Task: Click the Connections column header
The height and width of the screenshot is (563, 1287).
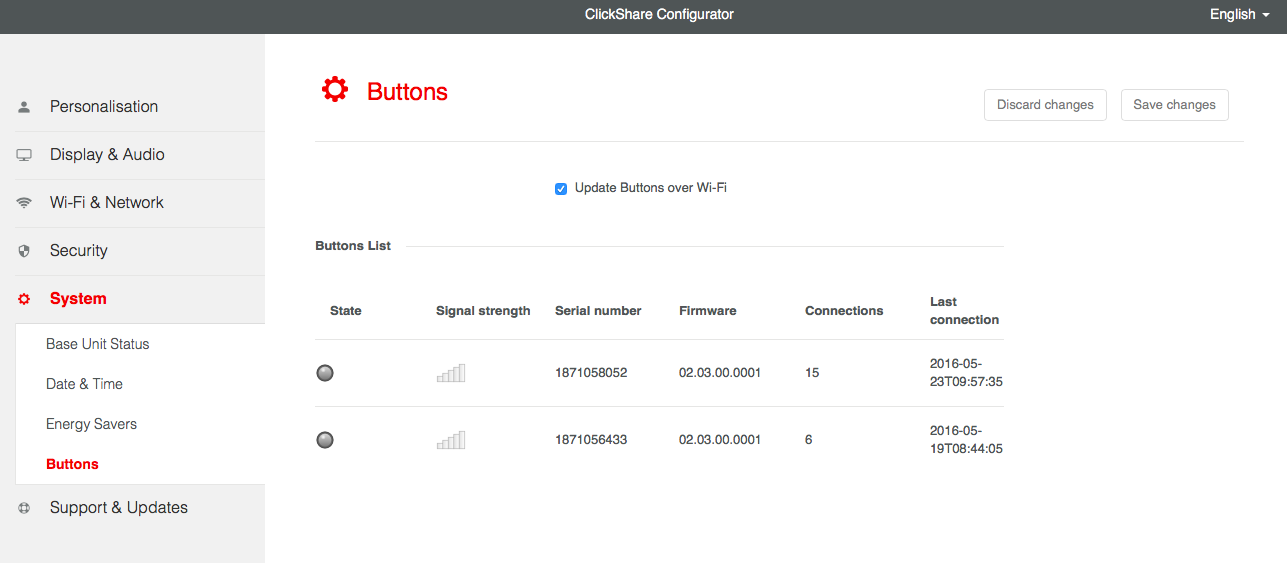Action: 844,311
